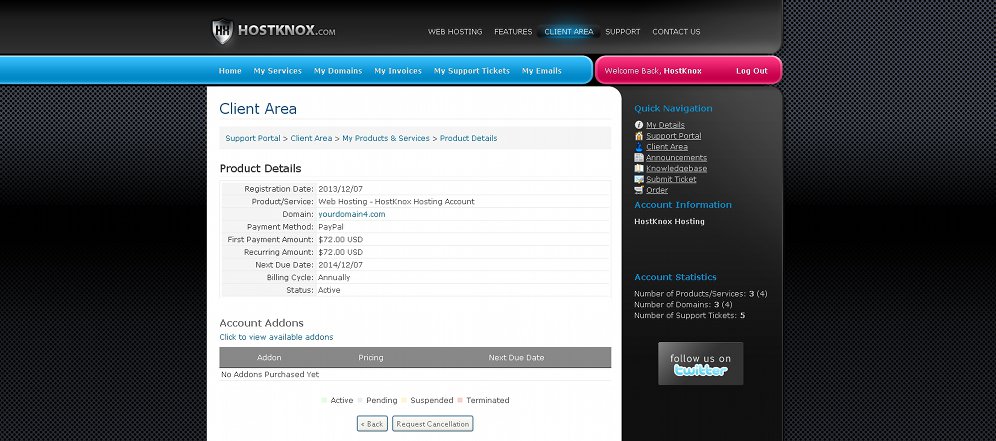Click Support Portal in breadcrumb

click(x=253, y=139)
